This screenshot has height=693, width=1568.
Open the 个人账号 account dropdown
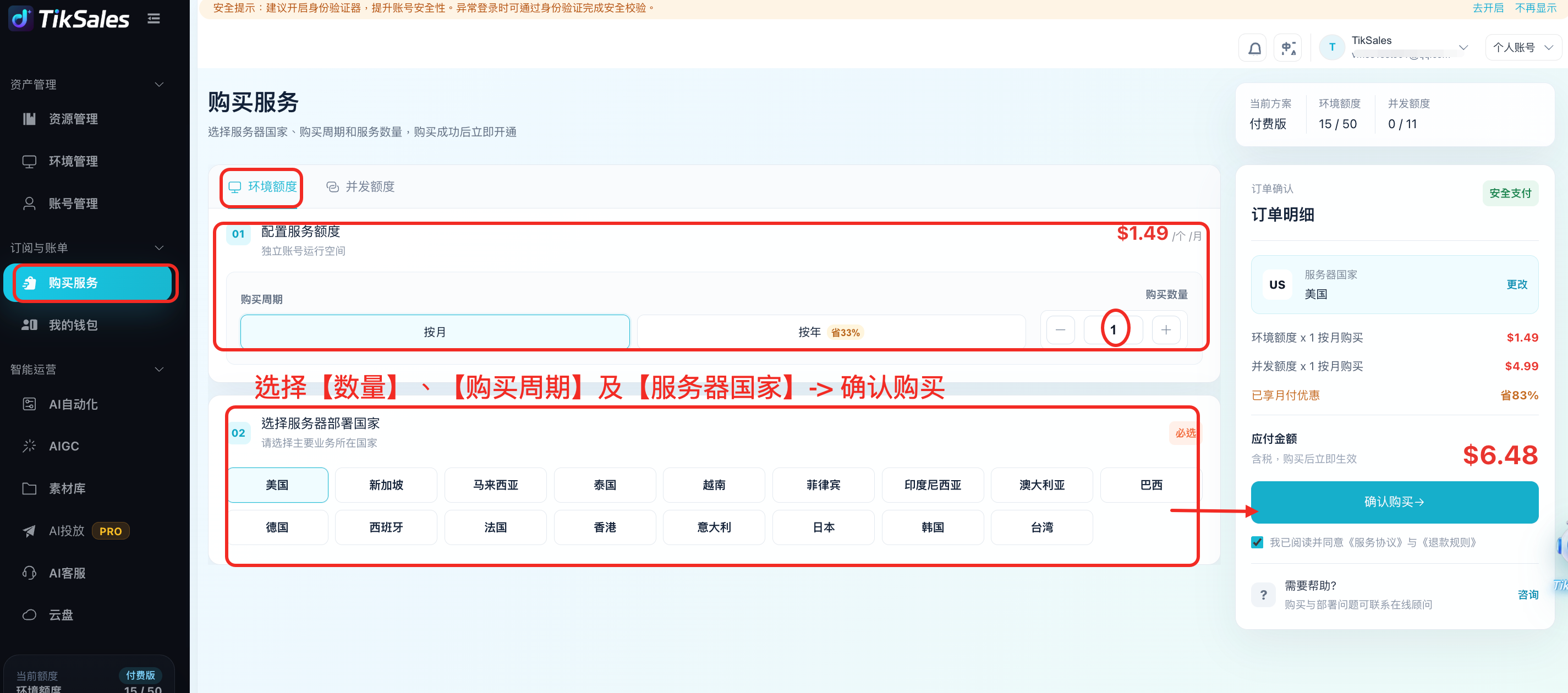(1523, 47)
